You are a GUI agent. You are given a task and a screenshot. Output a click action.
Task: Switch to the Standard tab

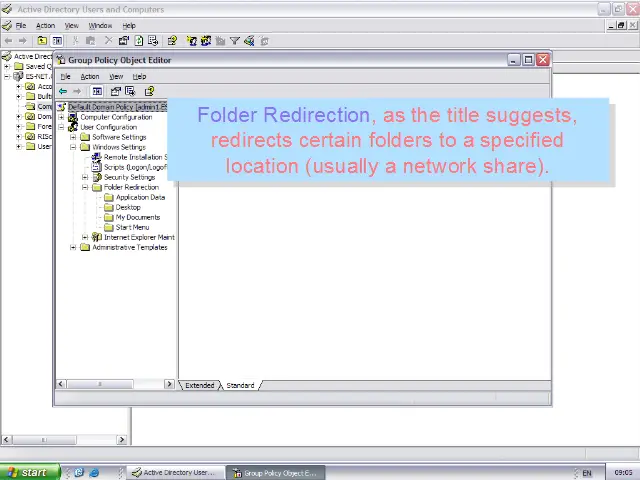coord(240,385)
